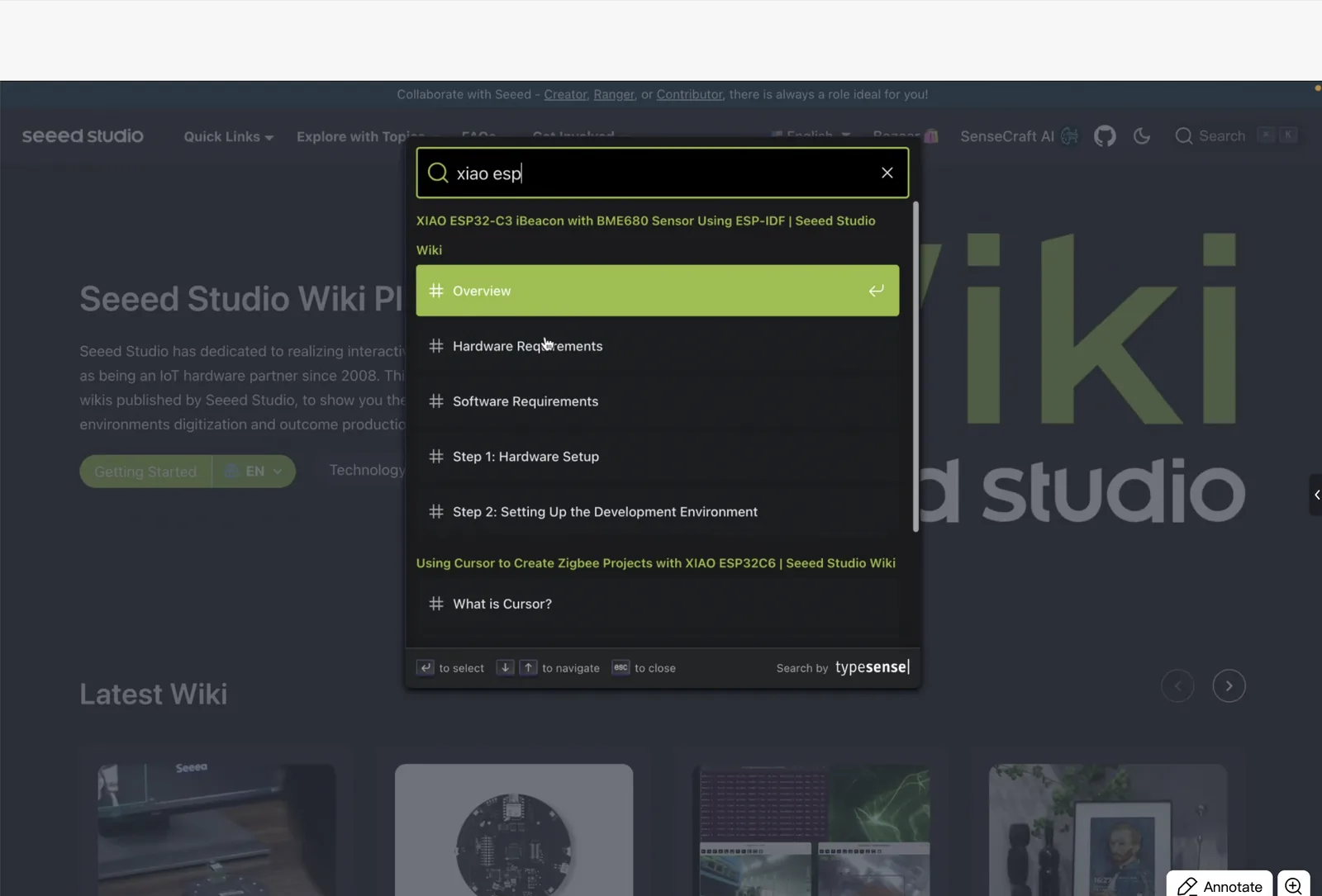Open the Hardware Requirements result
This screenshot has height=896, width=1322.
point(658,346)
